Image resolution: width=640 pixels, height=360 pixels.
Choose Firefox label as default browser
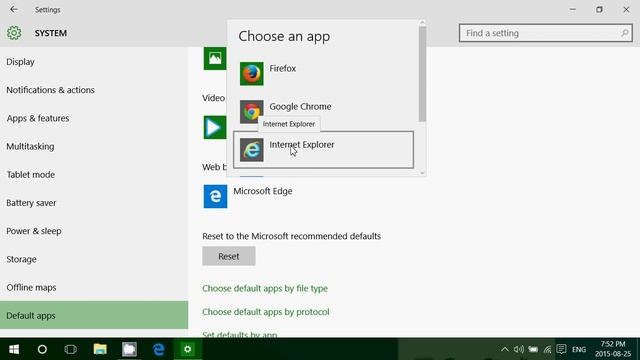click(x=282, y=68)
